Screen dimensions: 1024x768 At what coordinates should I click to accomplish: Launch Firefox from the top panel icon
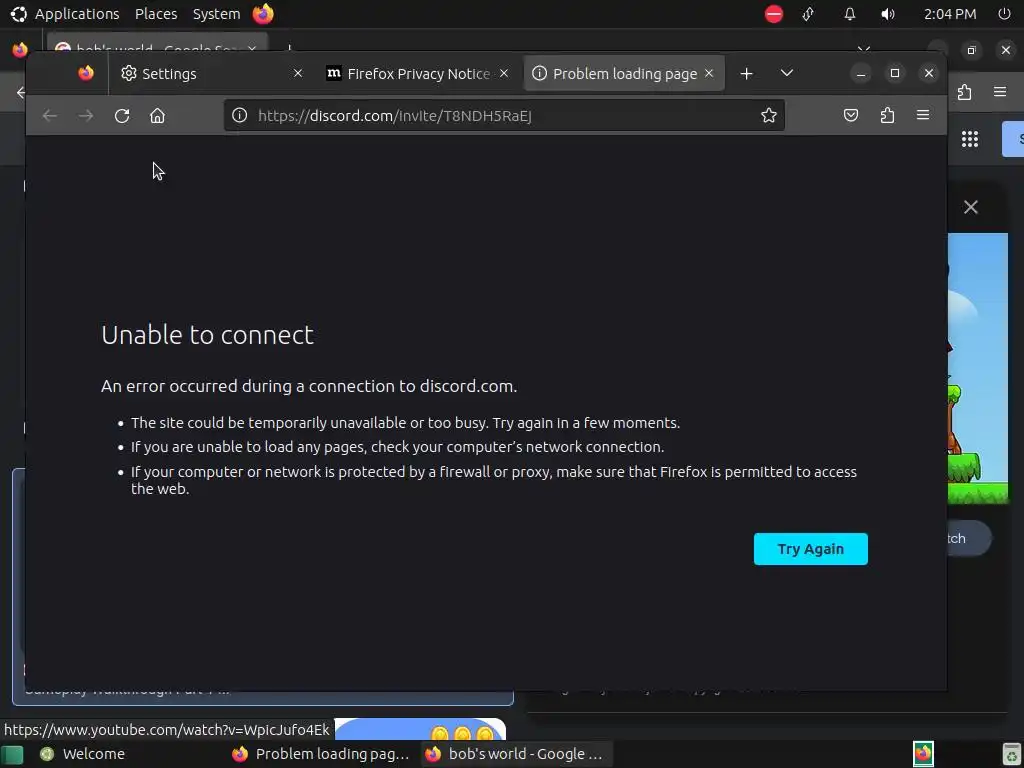(x=263, y=14)
